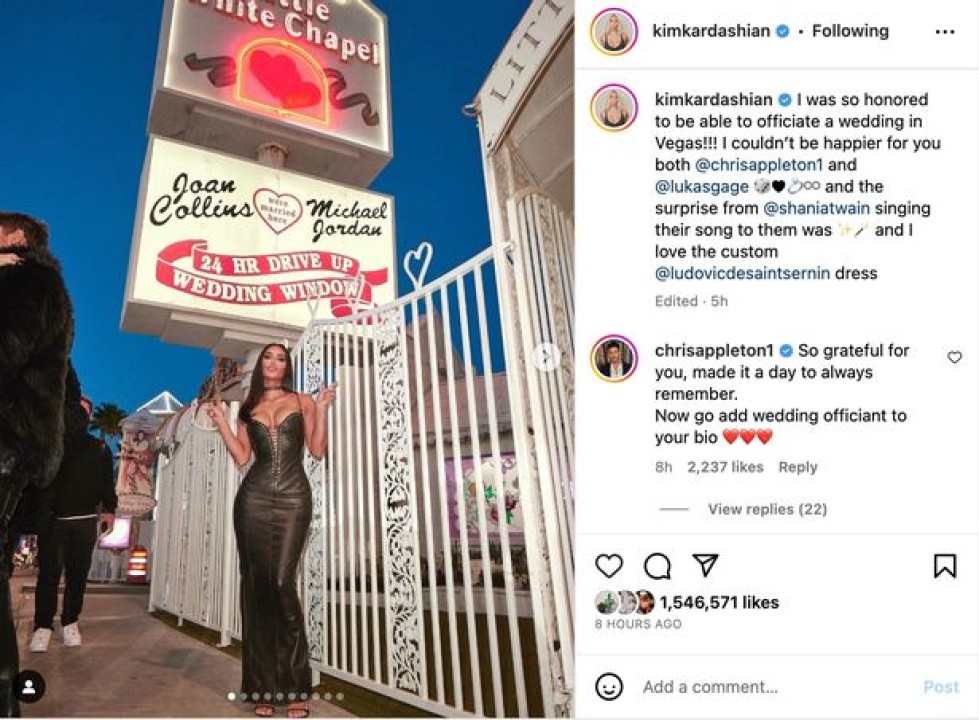Image resolution: width=979 pixels, height=720 pixels.
Task: Open emoji picker smiley icon
Action: pos(609,687)
